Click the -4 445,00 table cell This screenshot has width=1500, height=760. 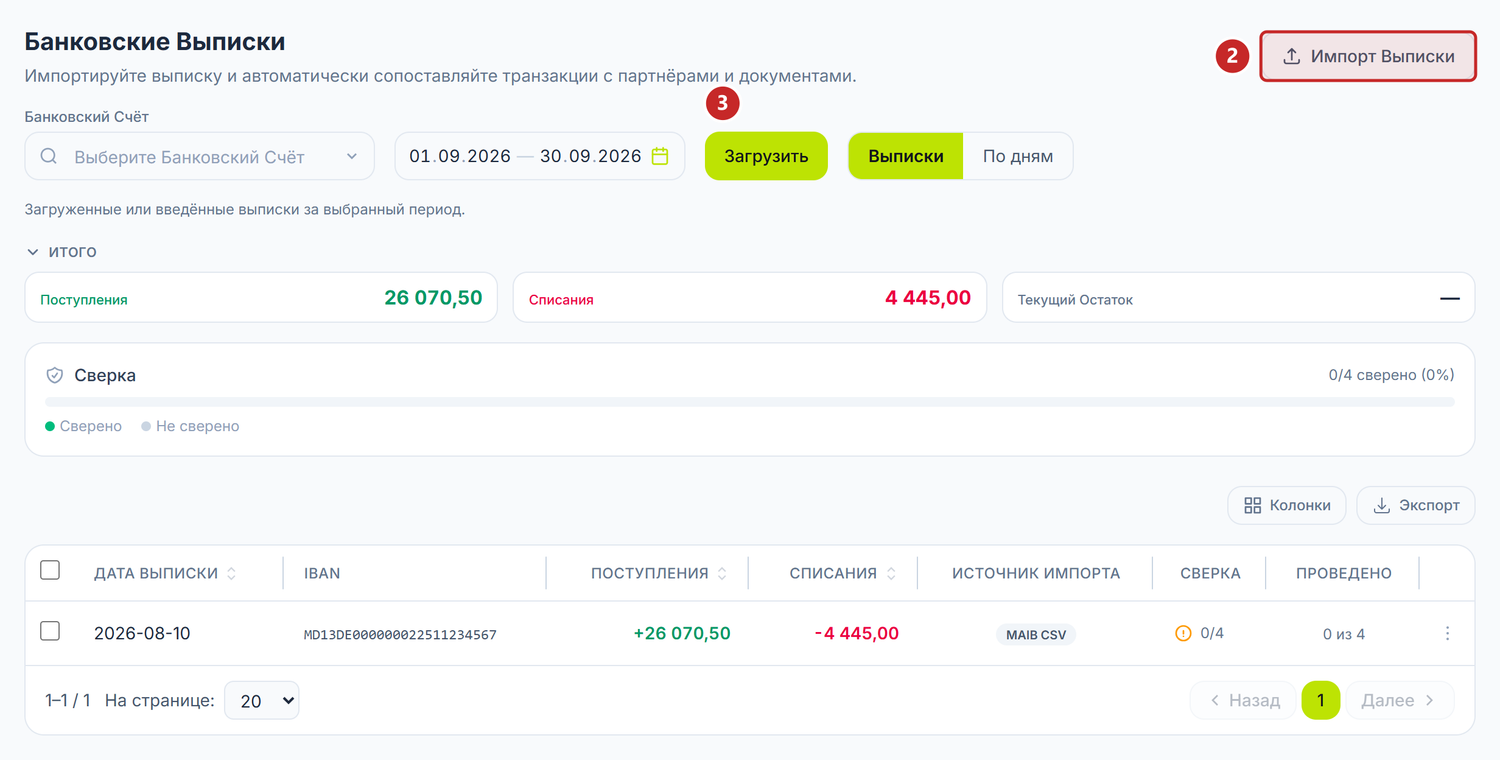coord(856,633)
